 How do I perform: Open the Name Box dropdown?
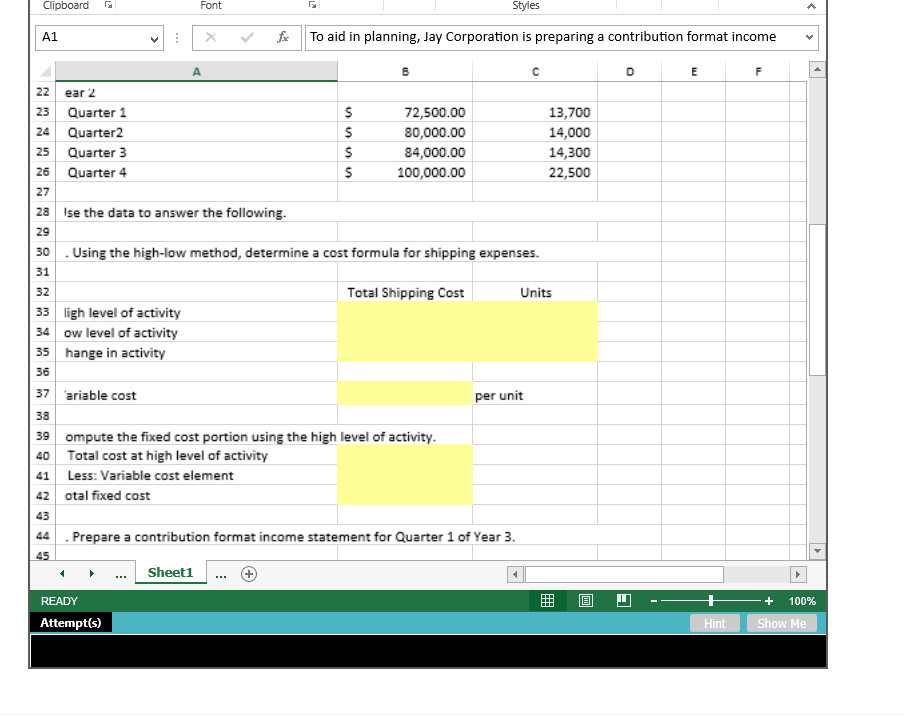click(154, 37)
